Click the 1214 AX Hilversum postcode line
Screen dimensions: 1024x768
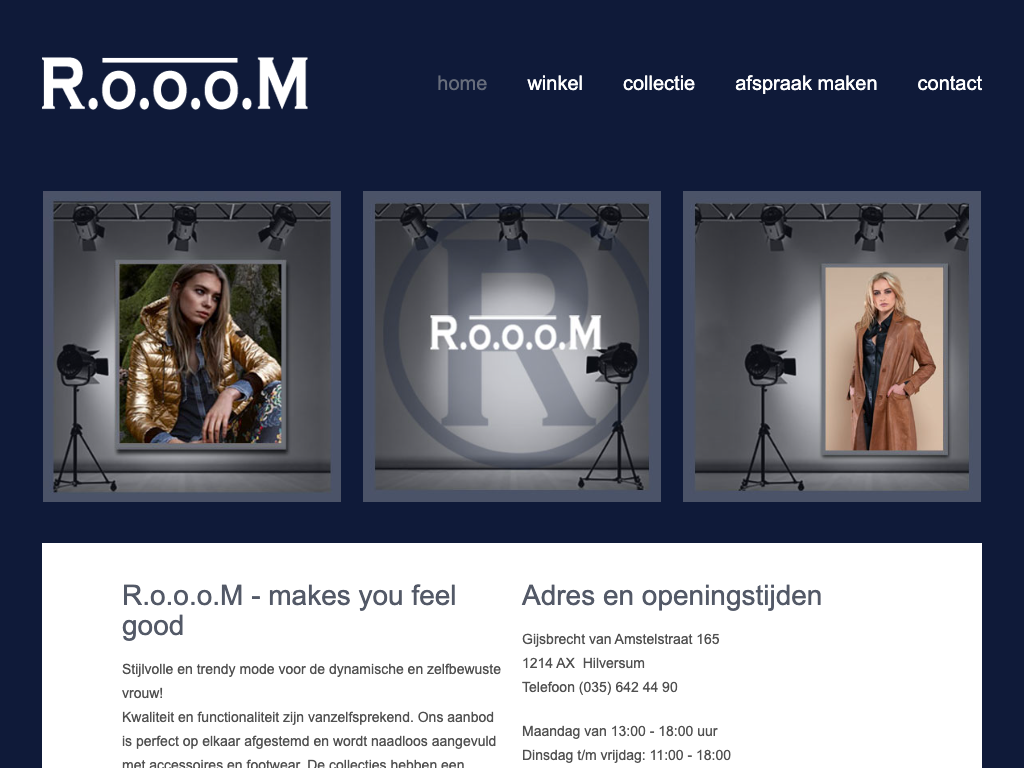583,663
